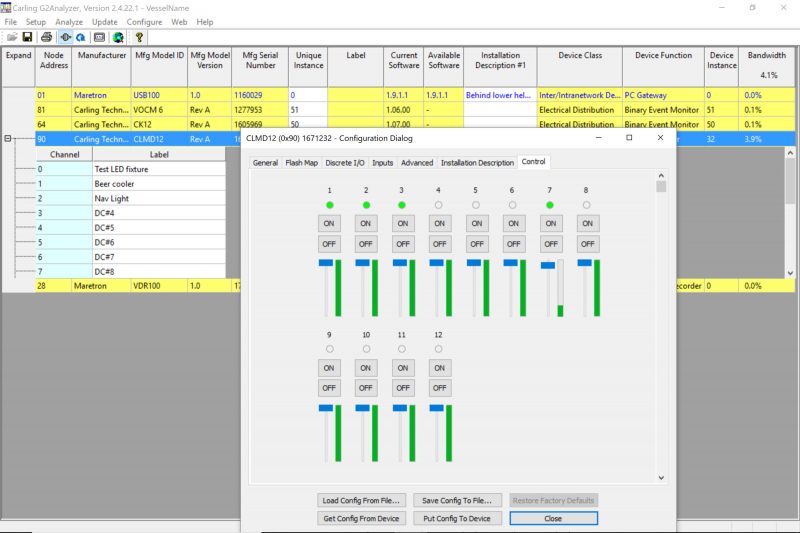Click the globe web toolbar icon

coord(118,37)
